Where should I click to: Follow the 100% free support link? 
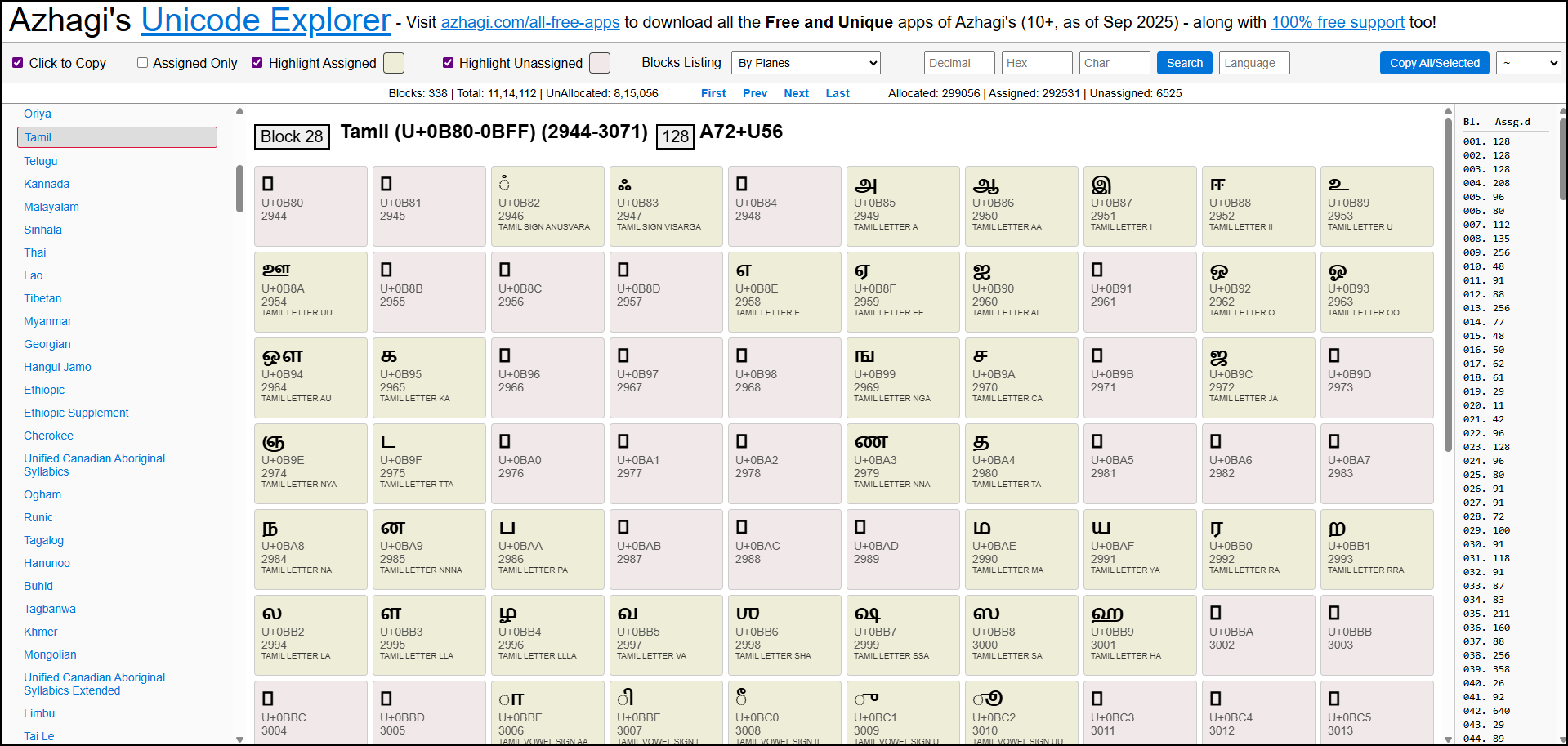tap(1337, 22)
